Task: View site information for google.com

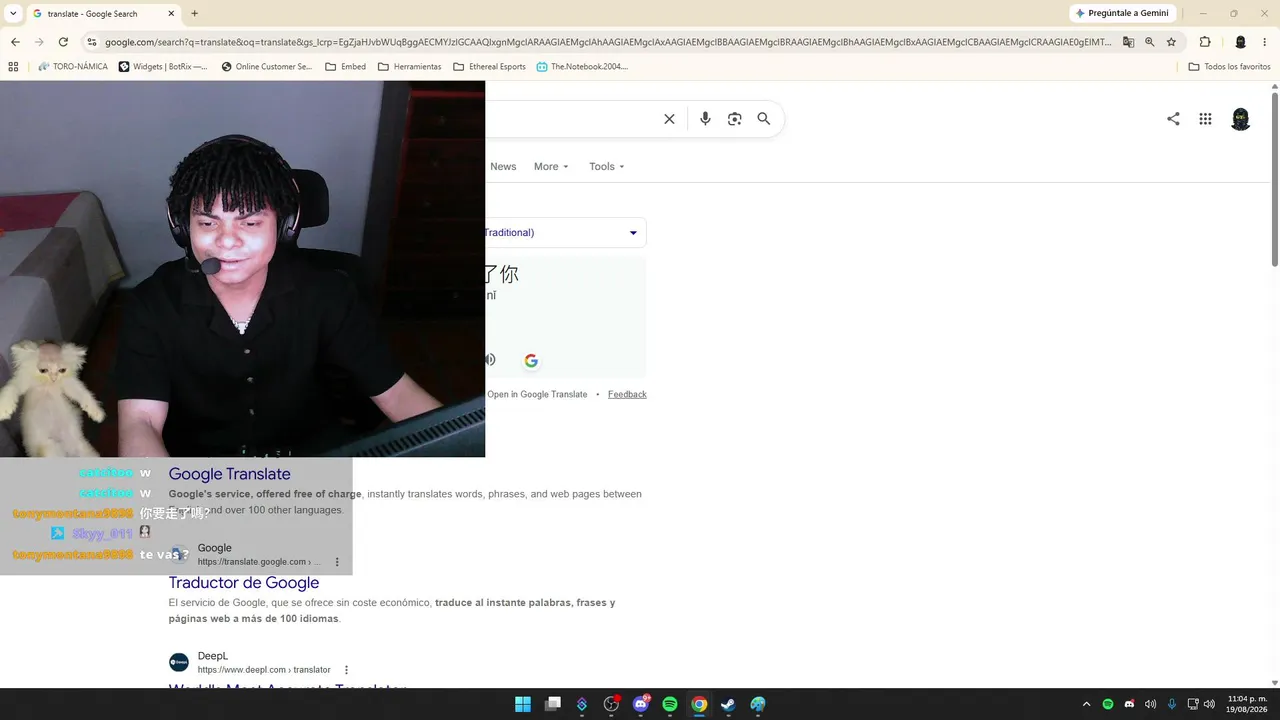Action: (91, 42)
